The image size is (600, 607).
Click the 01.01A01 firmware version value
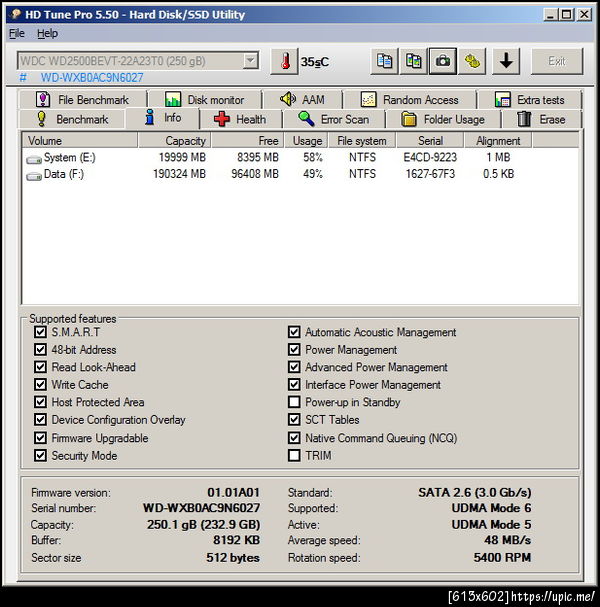point(233,492)
